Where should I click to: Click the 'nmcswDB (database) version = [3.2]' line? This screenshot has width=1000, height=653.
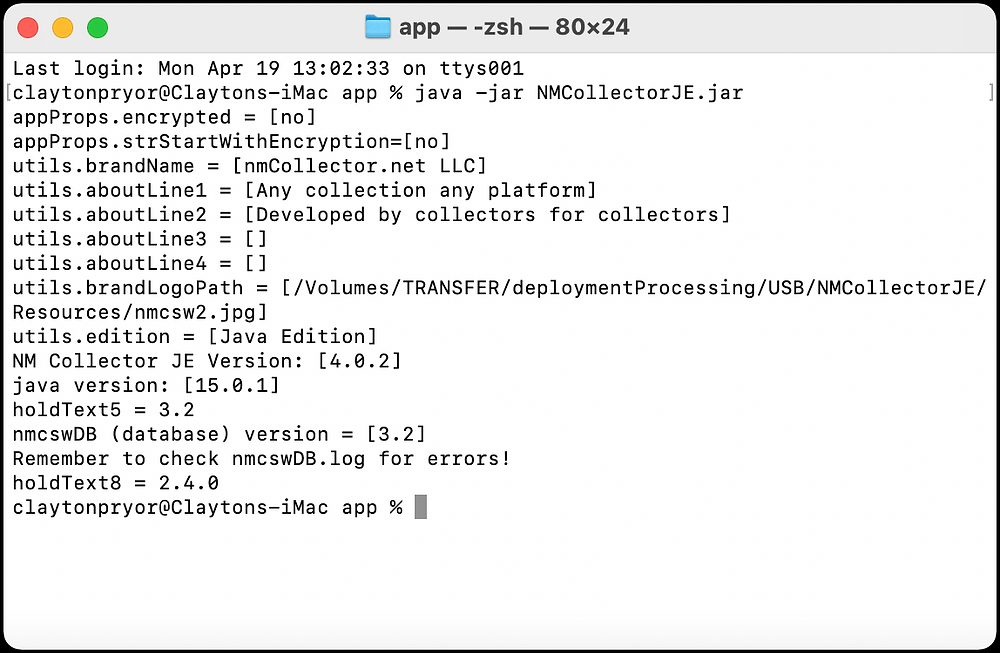click(x=219, y=434)
